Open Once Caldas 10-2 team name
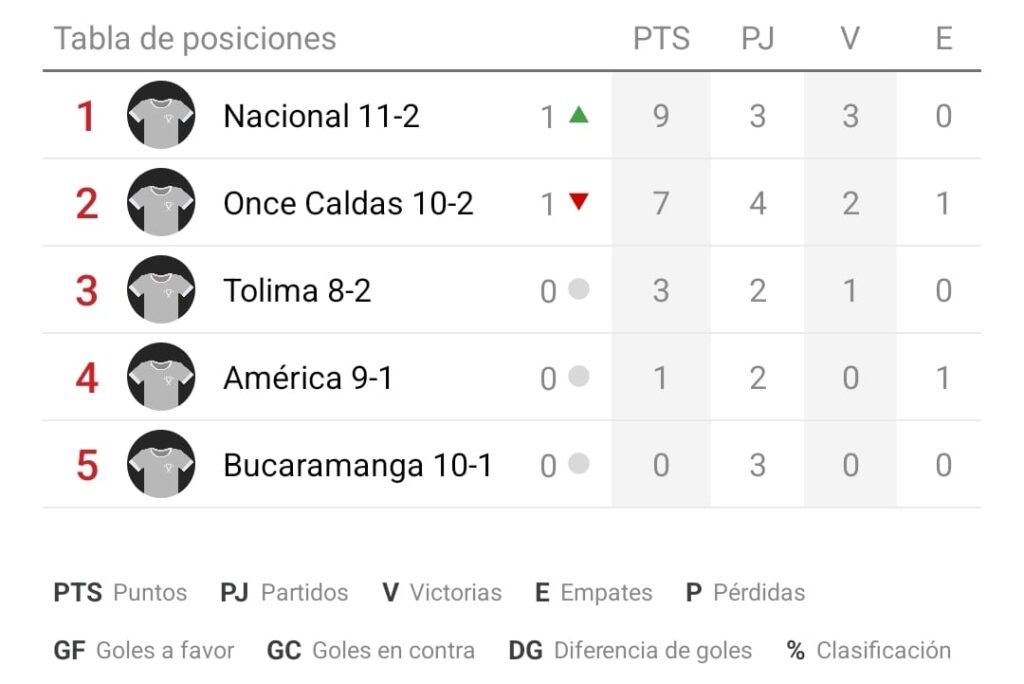The width and height of the screenshot is (1024, 684). 348,203
